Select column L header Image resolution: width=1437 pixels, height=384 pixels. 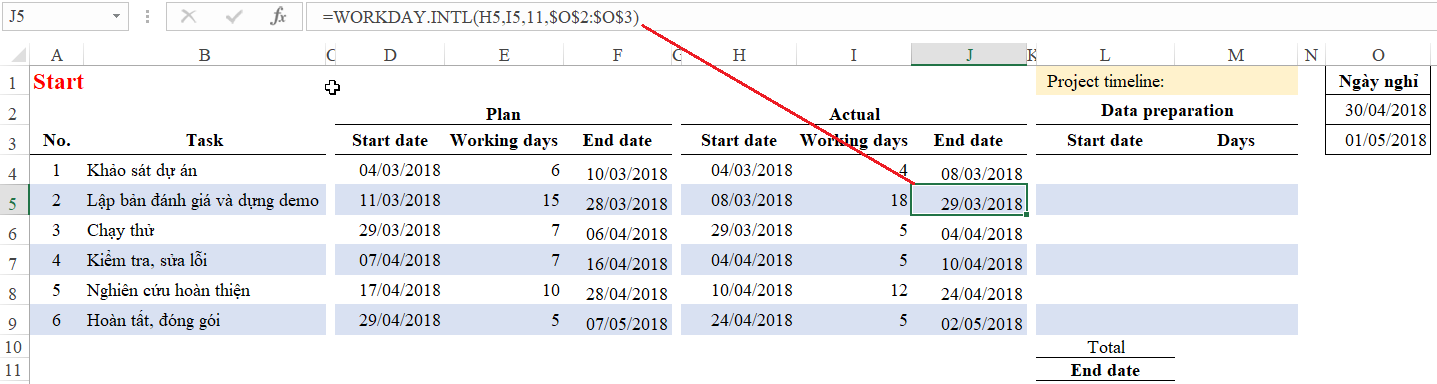tap(1105, 56)
